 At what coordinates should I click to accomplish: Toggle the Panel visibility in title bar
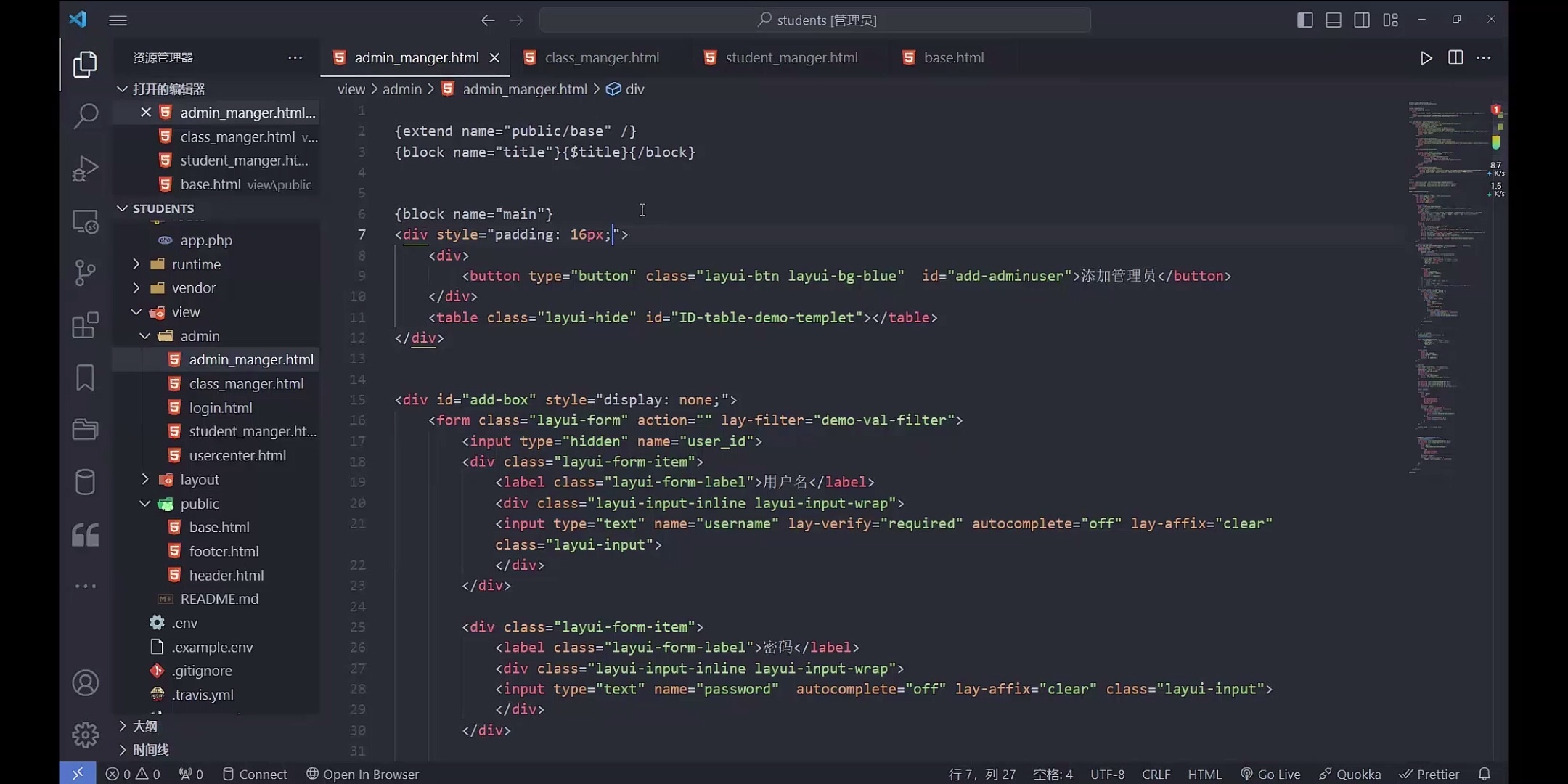(x=1333, y=20)
